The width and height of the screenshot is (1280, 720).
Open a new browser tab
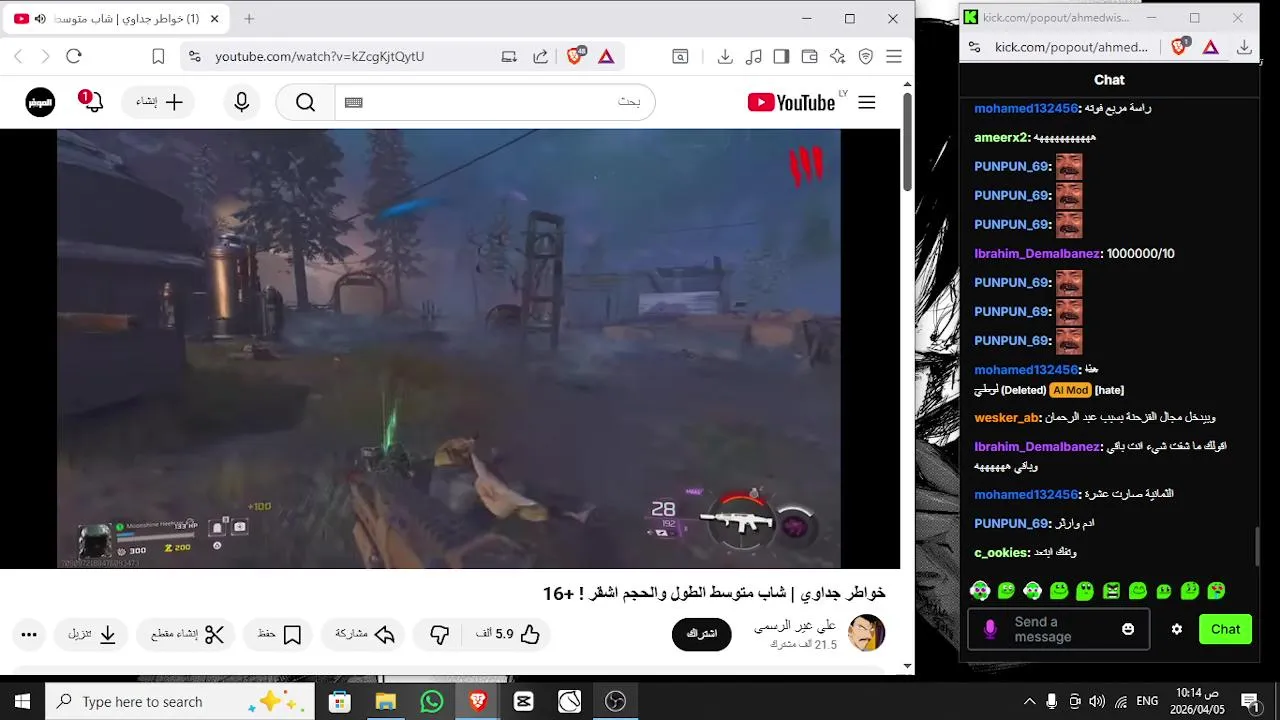[x=249, y=19]
